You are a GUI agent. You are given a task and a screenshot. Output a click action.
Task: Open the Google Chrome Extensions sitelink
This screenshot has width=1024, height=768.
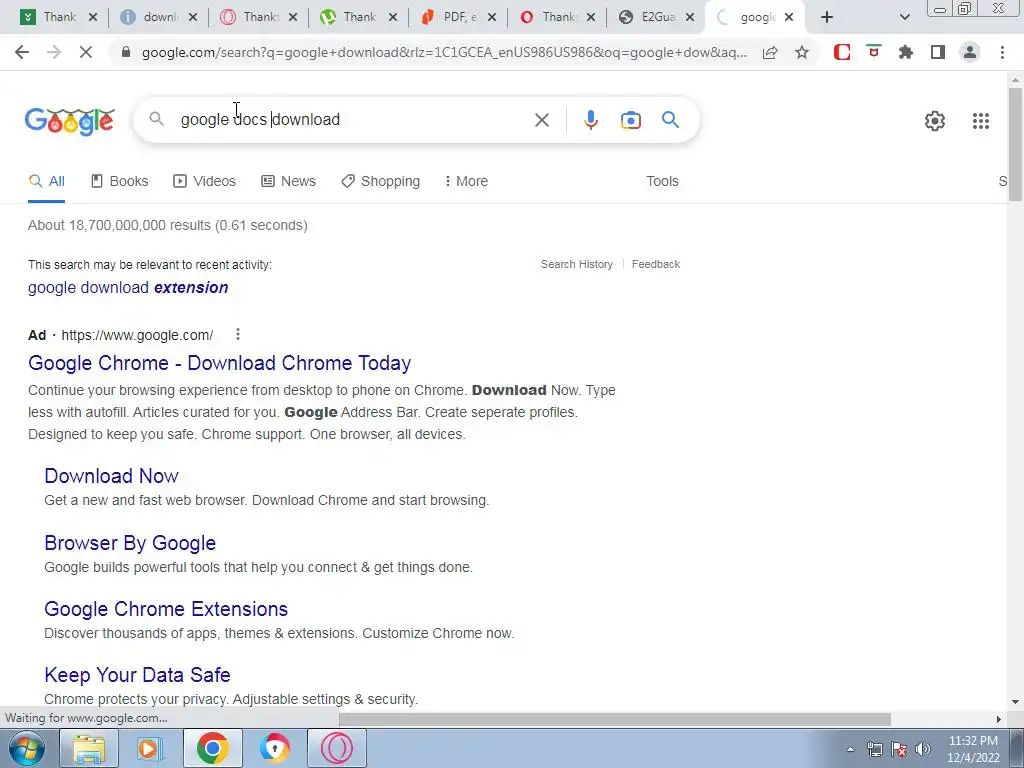point(166,609)
